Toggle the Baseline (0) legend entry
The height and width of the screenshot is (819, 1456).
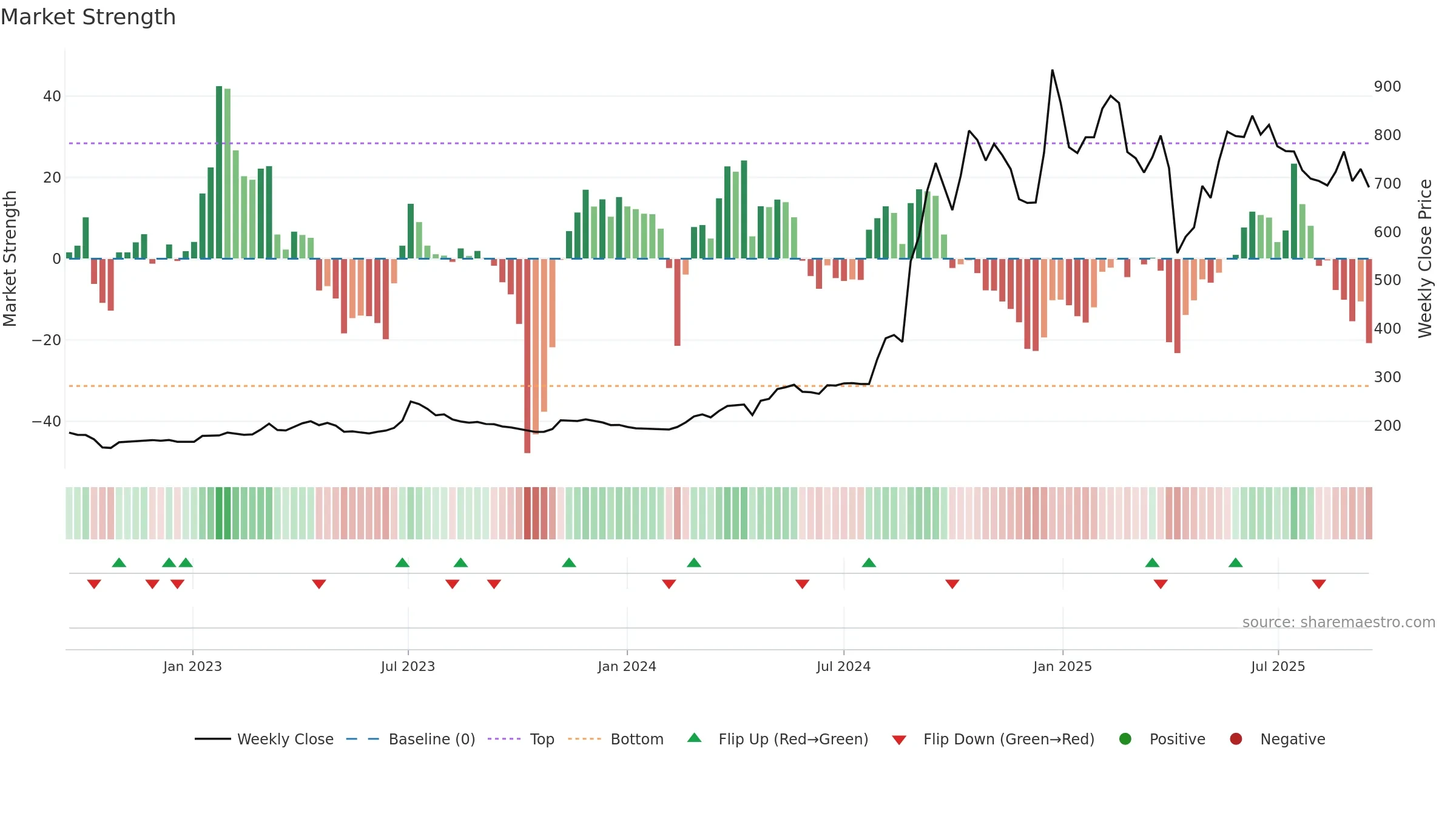pos(411,739)
